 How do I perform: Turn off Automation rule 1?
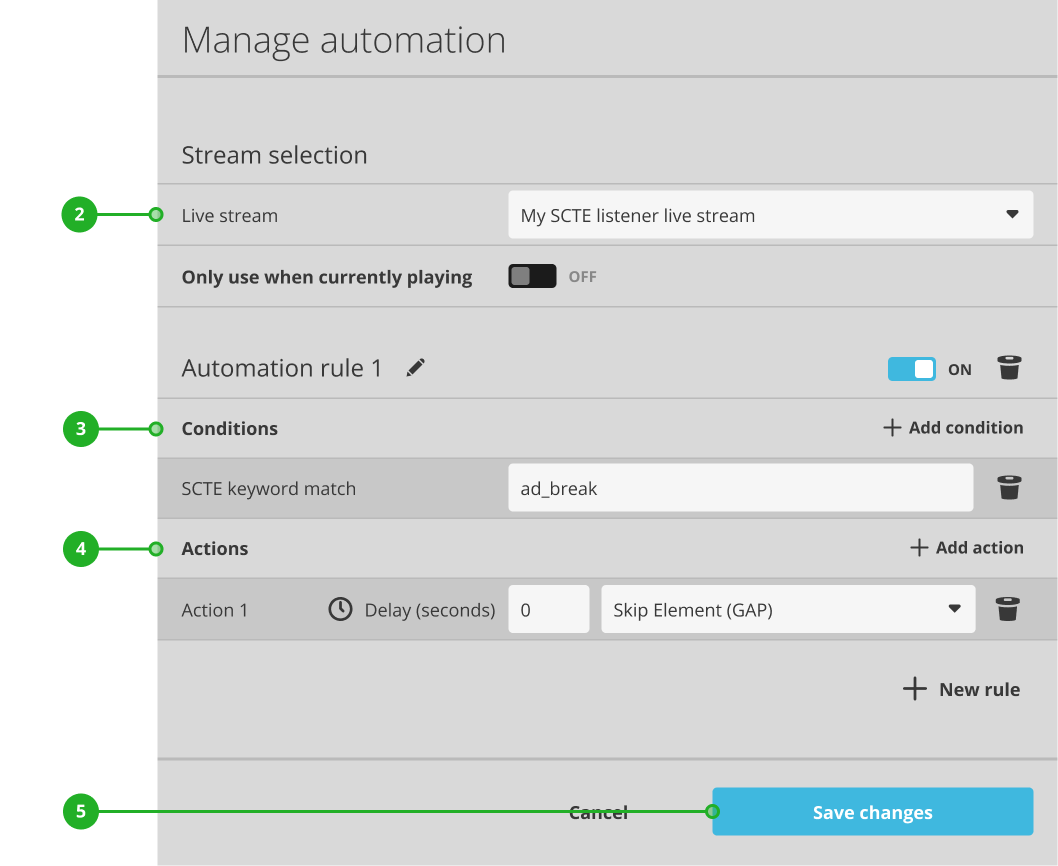[911, 368]
